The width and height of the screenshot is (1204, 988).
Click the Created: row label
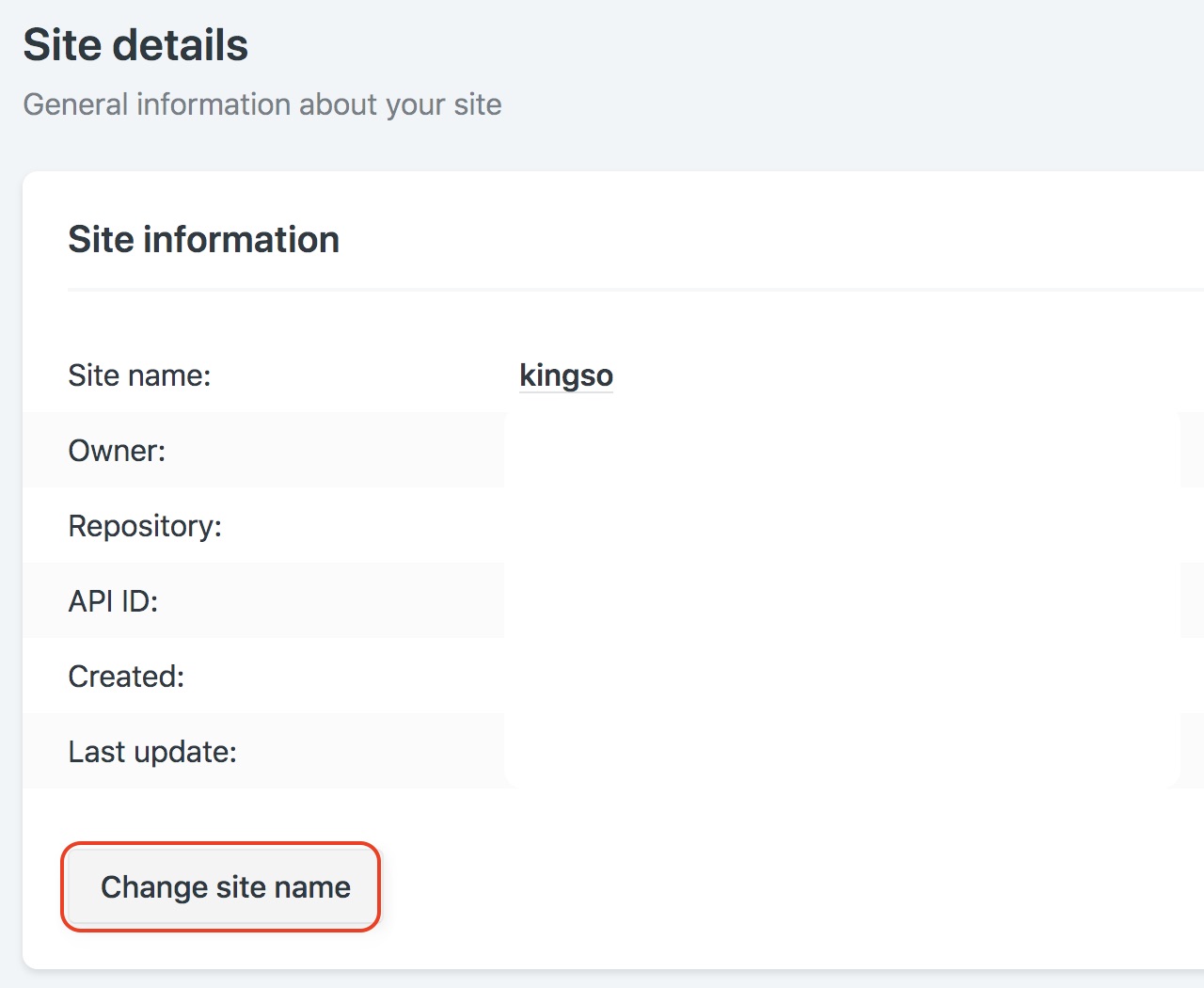tap(126, 677)
